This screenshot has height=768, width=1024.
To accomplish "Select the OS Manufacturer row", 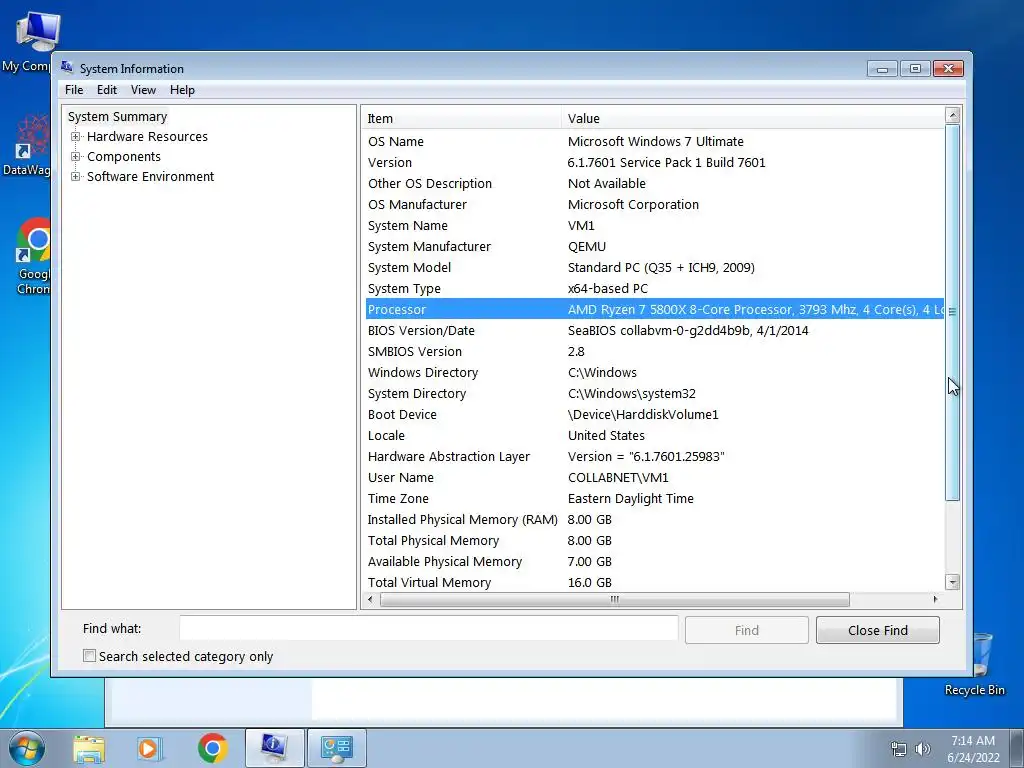I will pos(654,204).
